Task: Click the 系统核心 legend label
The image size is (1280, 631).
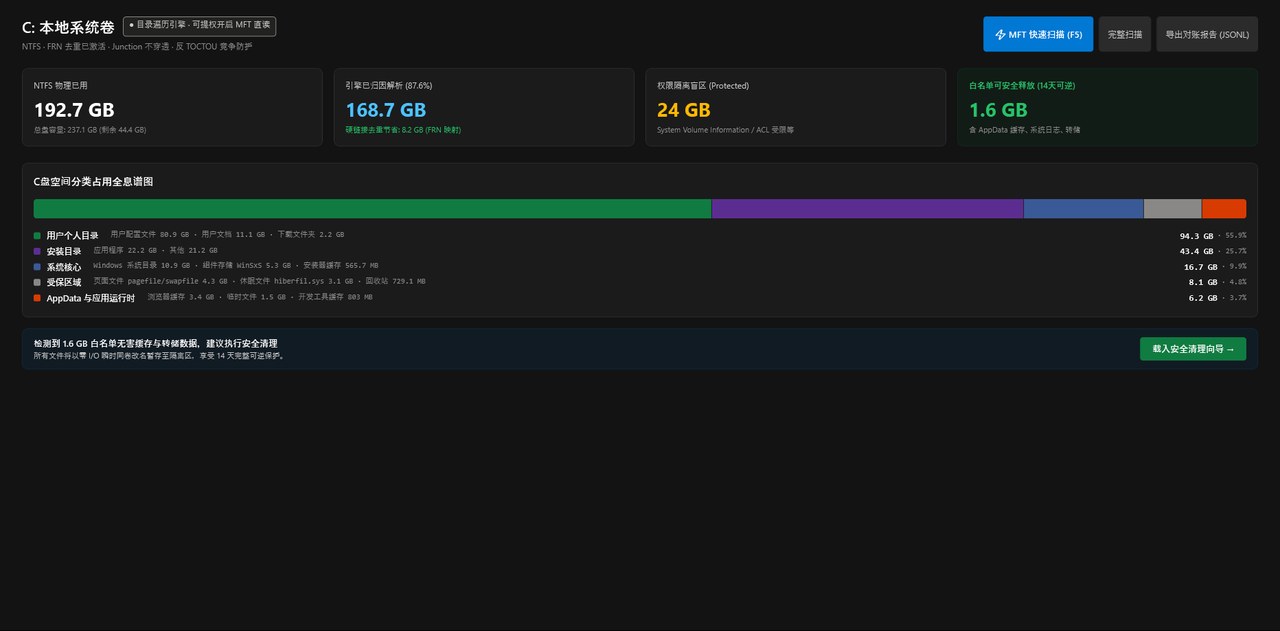Action: [x=64, y=267]
